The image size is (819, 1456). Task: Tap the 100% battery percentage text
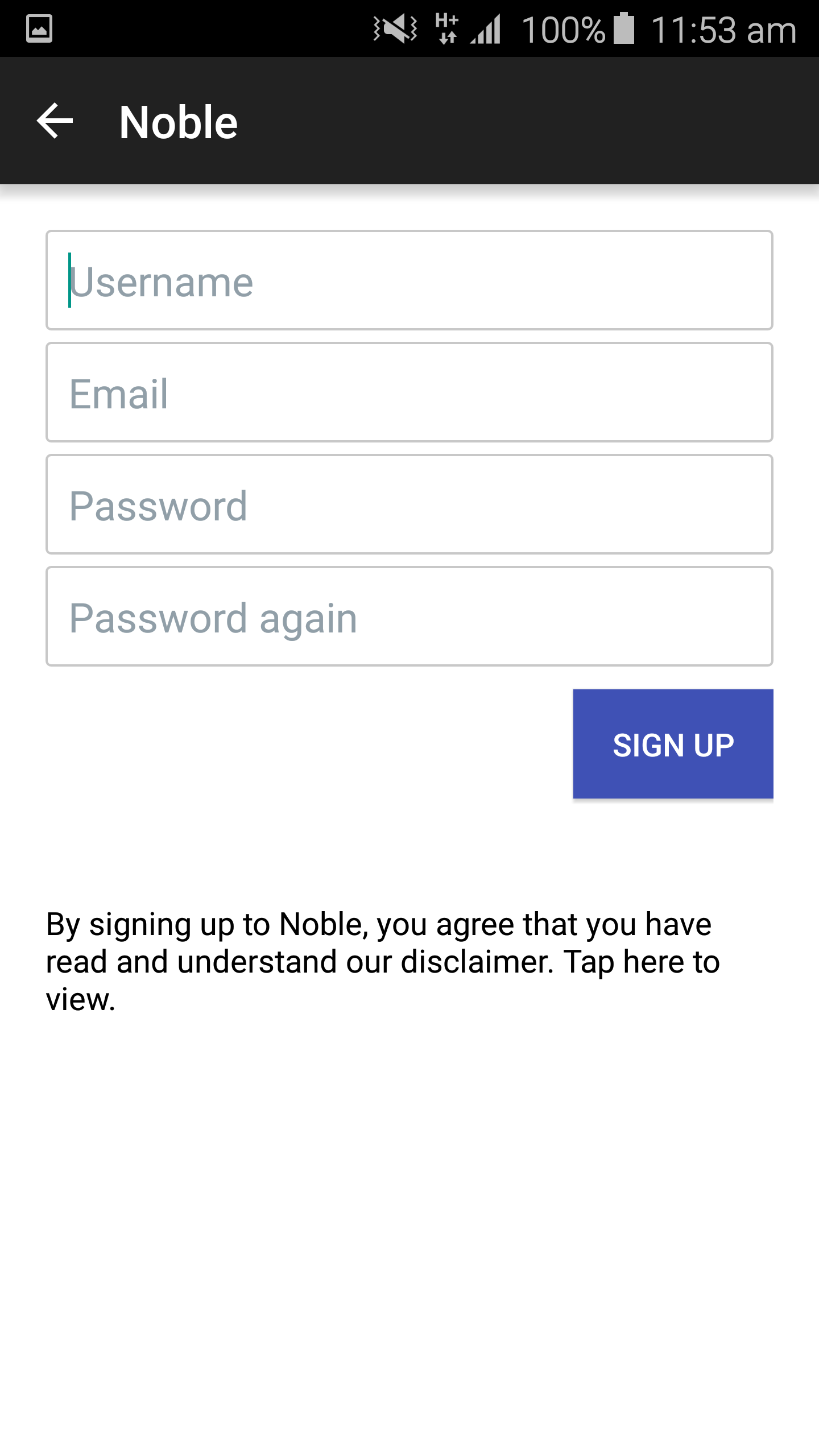point(563,30)
